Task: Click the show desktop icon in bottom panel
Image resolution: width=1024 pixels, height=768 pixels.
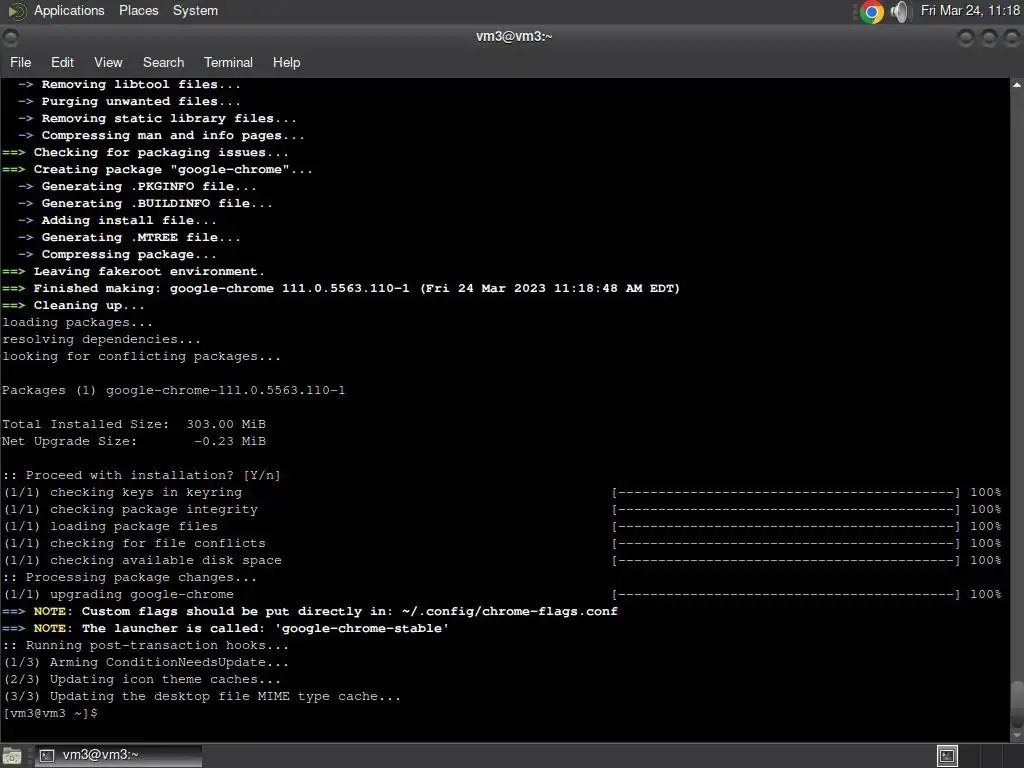Action: (x=12, y=756)
